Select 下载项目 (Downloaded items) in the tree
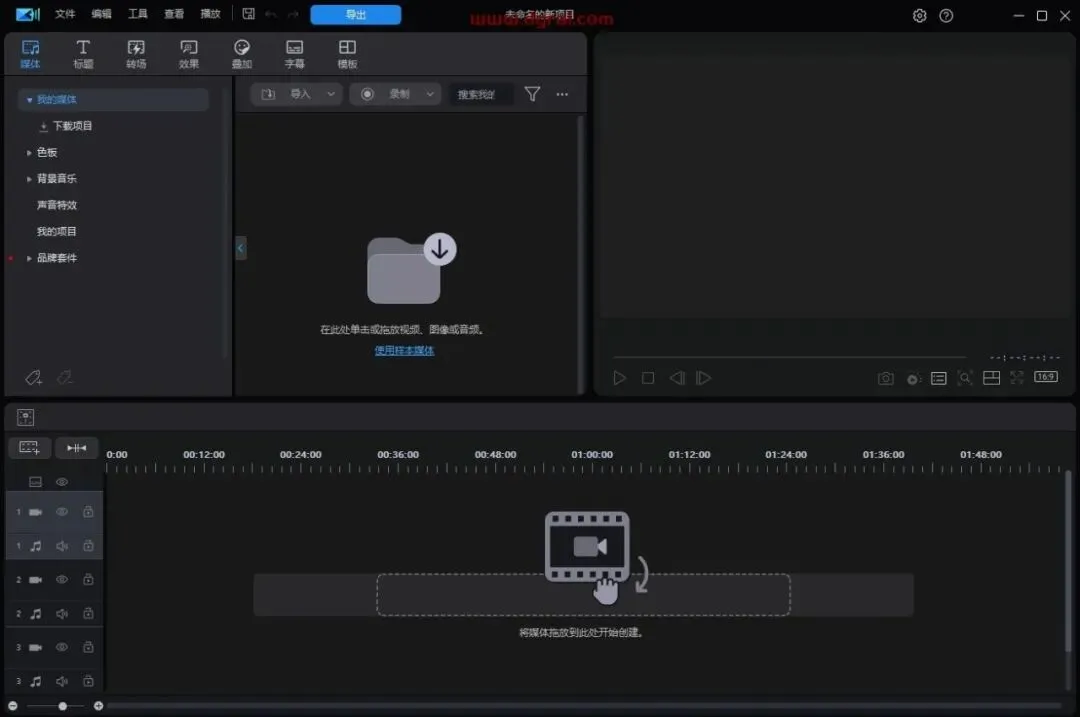The height and width of the screenshot is (717, 1080). (72, 126)
